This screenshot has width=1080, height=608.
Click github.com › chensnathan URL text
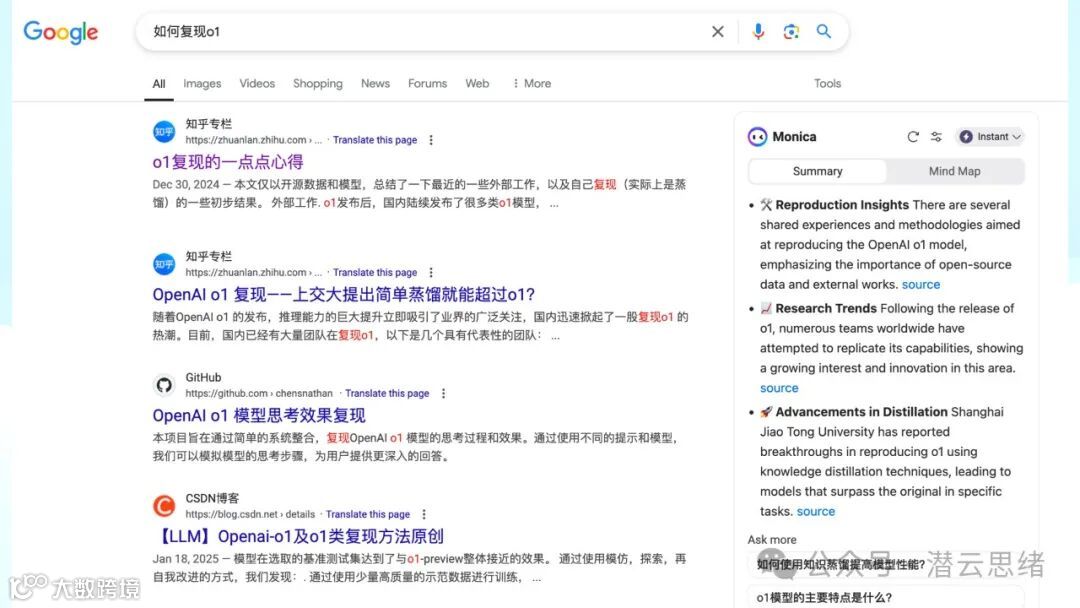[259, 393]
